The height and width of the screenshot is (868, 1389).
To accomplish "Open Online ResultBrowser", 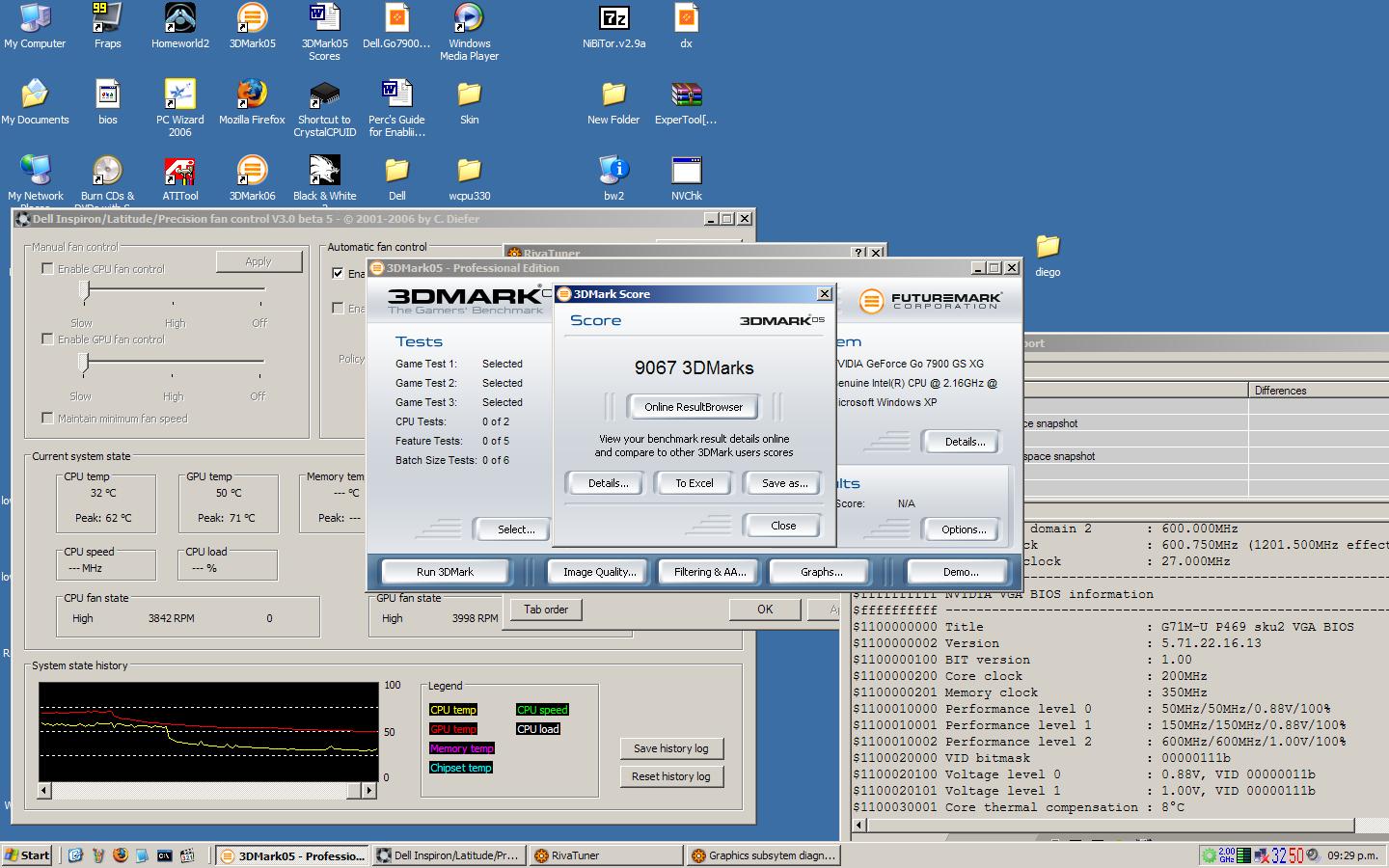I will (694, 407).
